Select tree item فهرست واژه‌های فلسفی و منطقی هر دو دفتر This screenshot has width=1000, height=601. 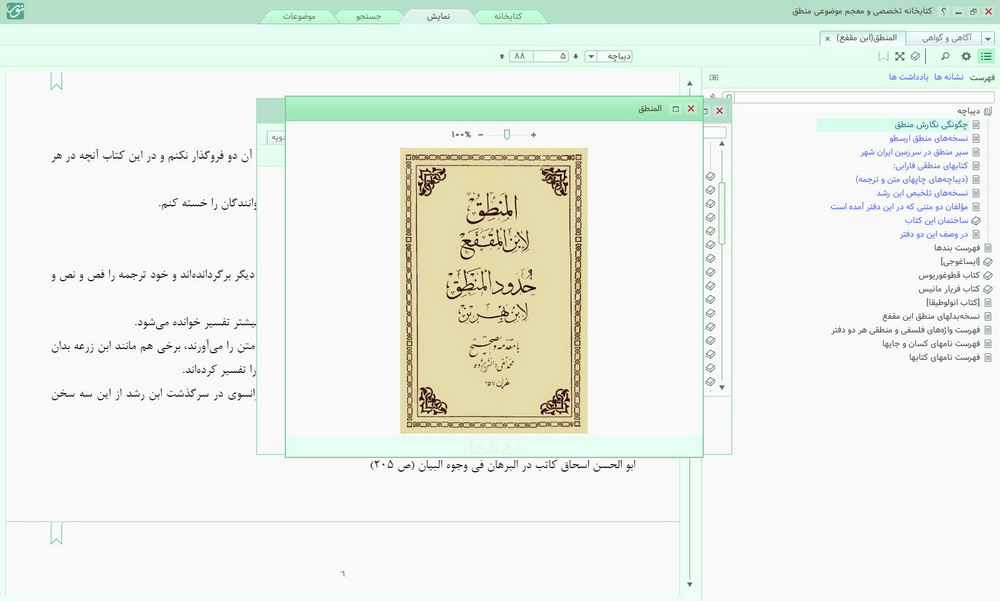[906, 330]
